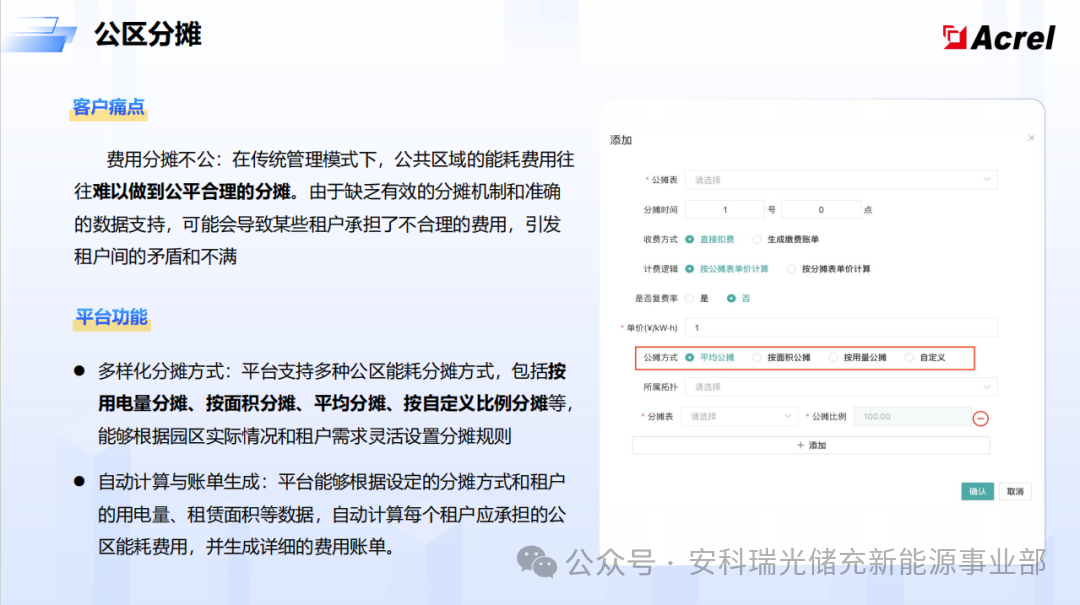Confirm with the 确认 button

coord(977,491)
